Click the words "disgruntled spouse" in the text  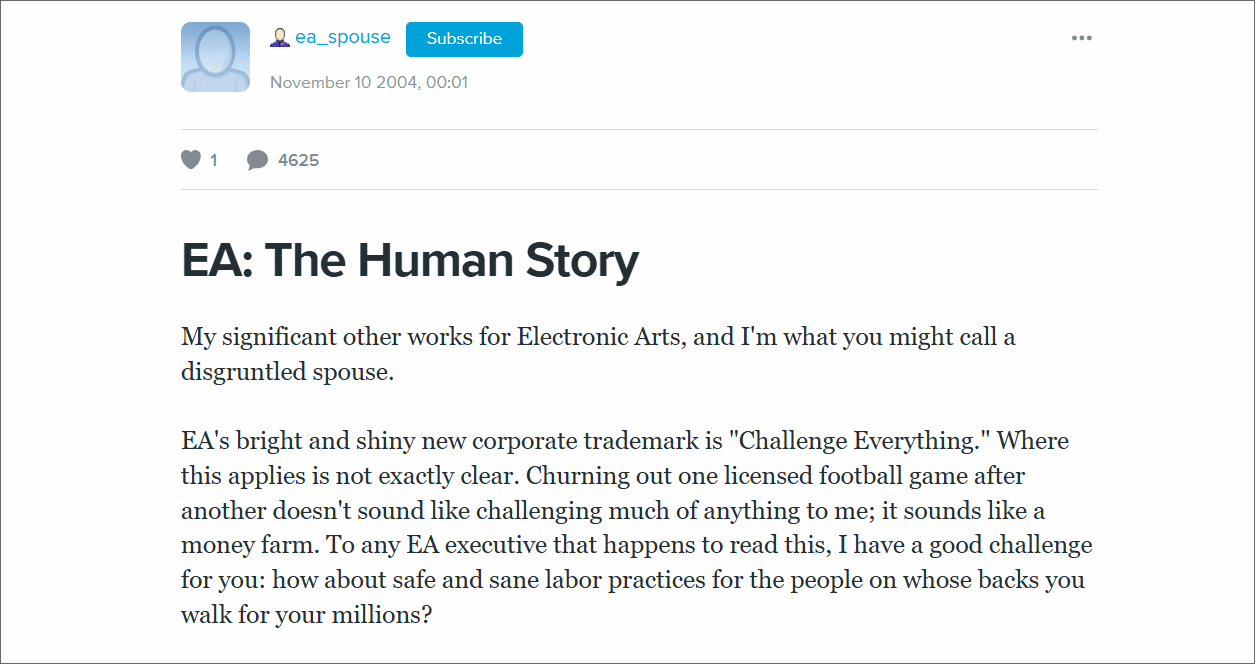click(x=288, y=372)
